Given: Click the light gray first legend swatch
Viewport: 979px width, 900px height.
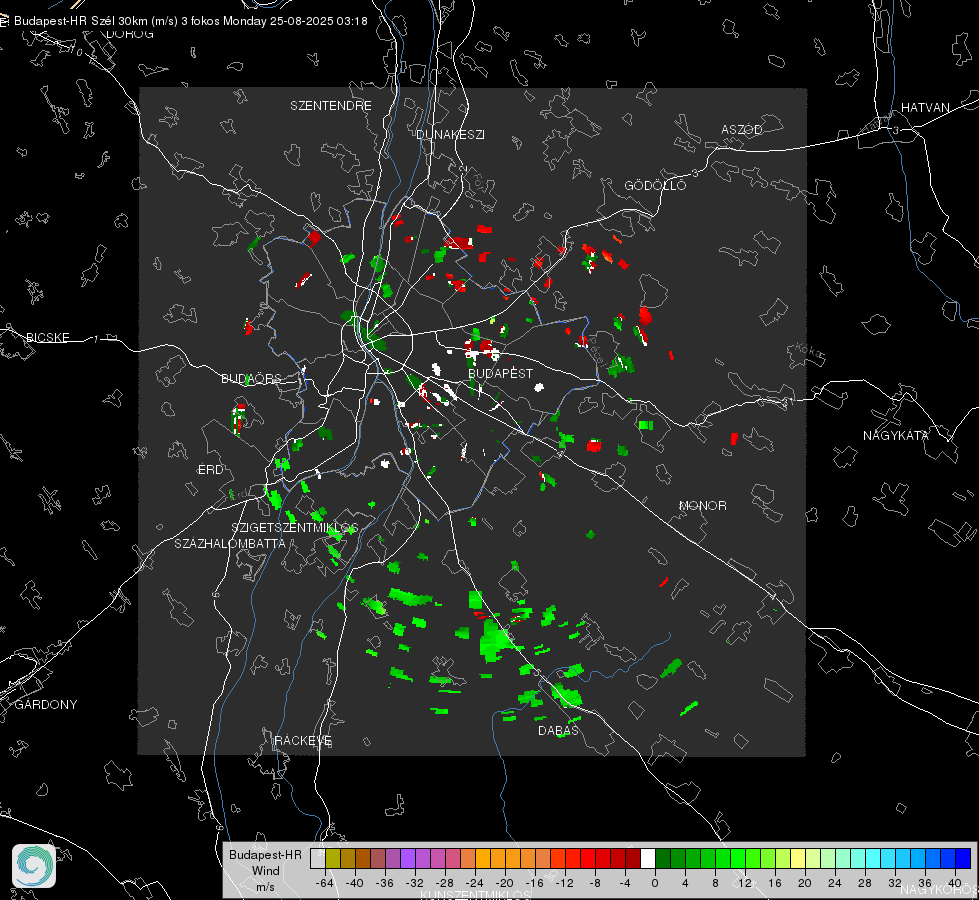Looking at the screenshot, I should point(318,859).
